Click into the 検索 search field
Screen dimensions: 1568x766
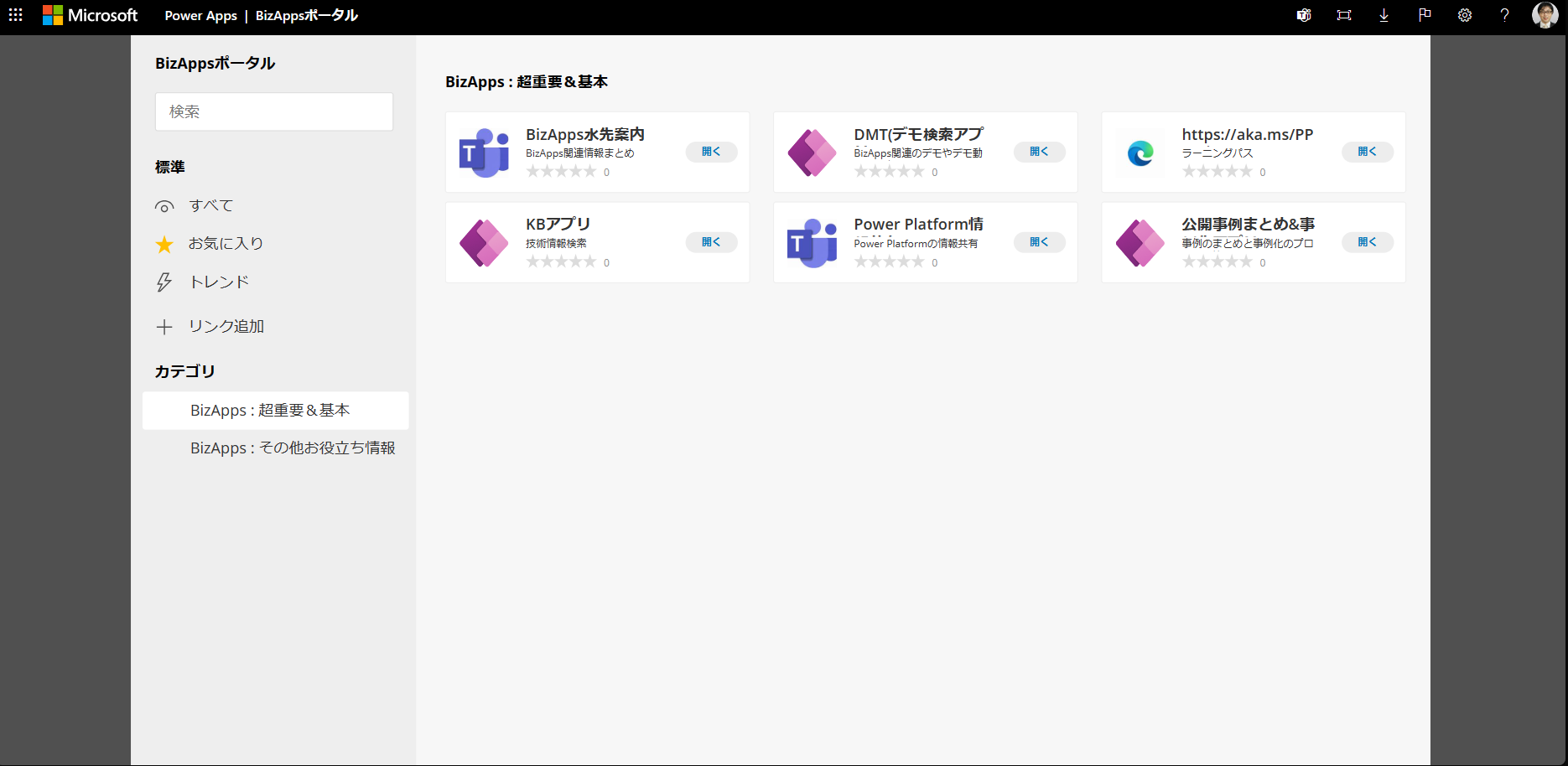[x=273, y=111]
